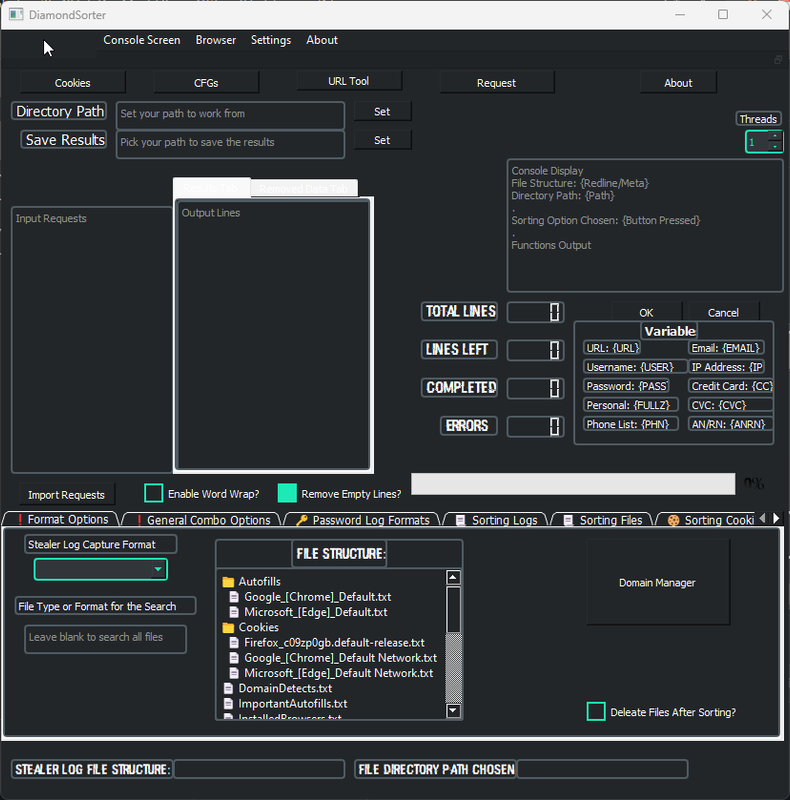This screenshot has height=800, width=790.
Task: Click the OK button
Action: tap(647, 312)
